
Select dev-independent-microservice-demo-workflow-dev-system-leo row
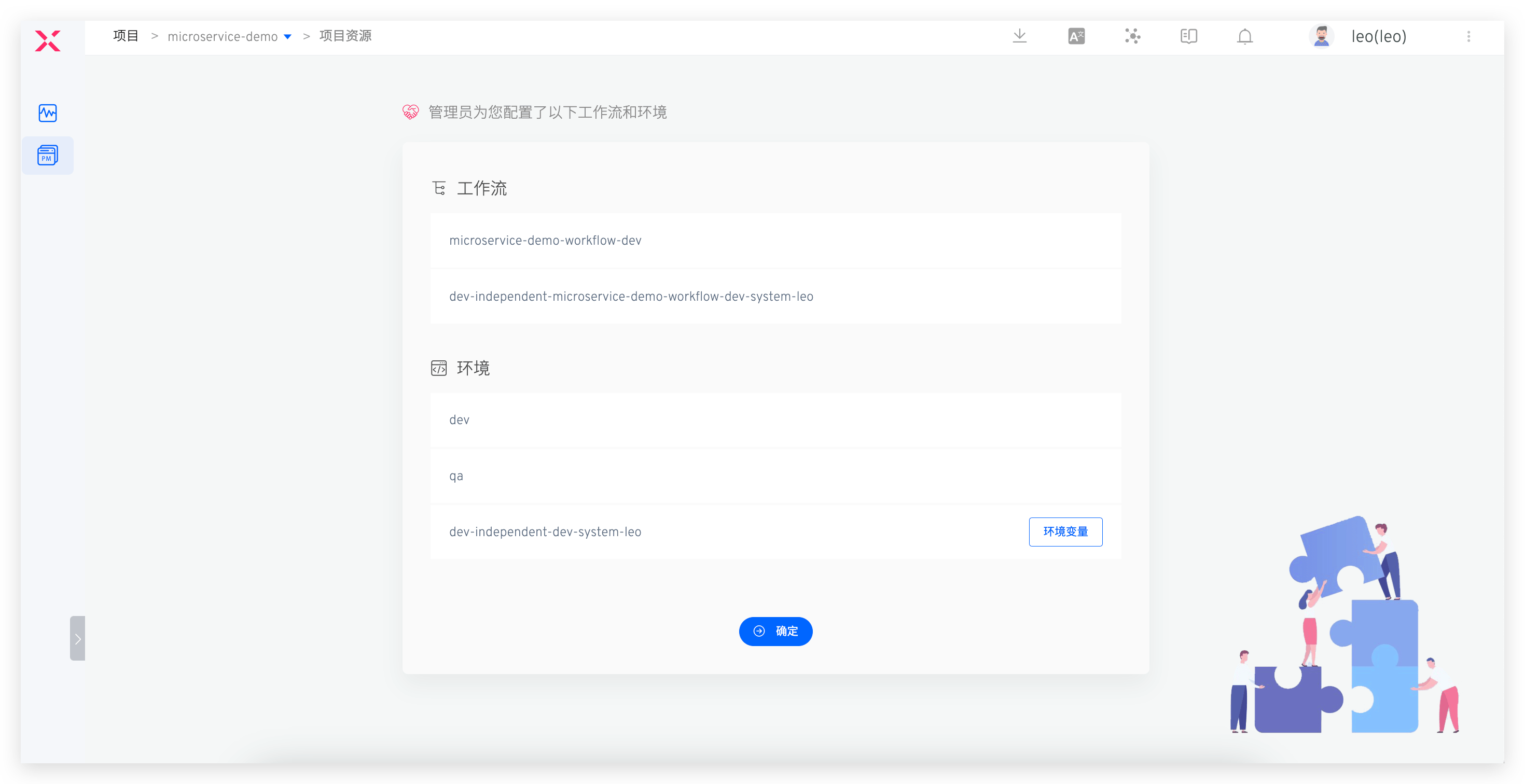(x=775, y=297)
